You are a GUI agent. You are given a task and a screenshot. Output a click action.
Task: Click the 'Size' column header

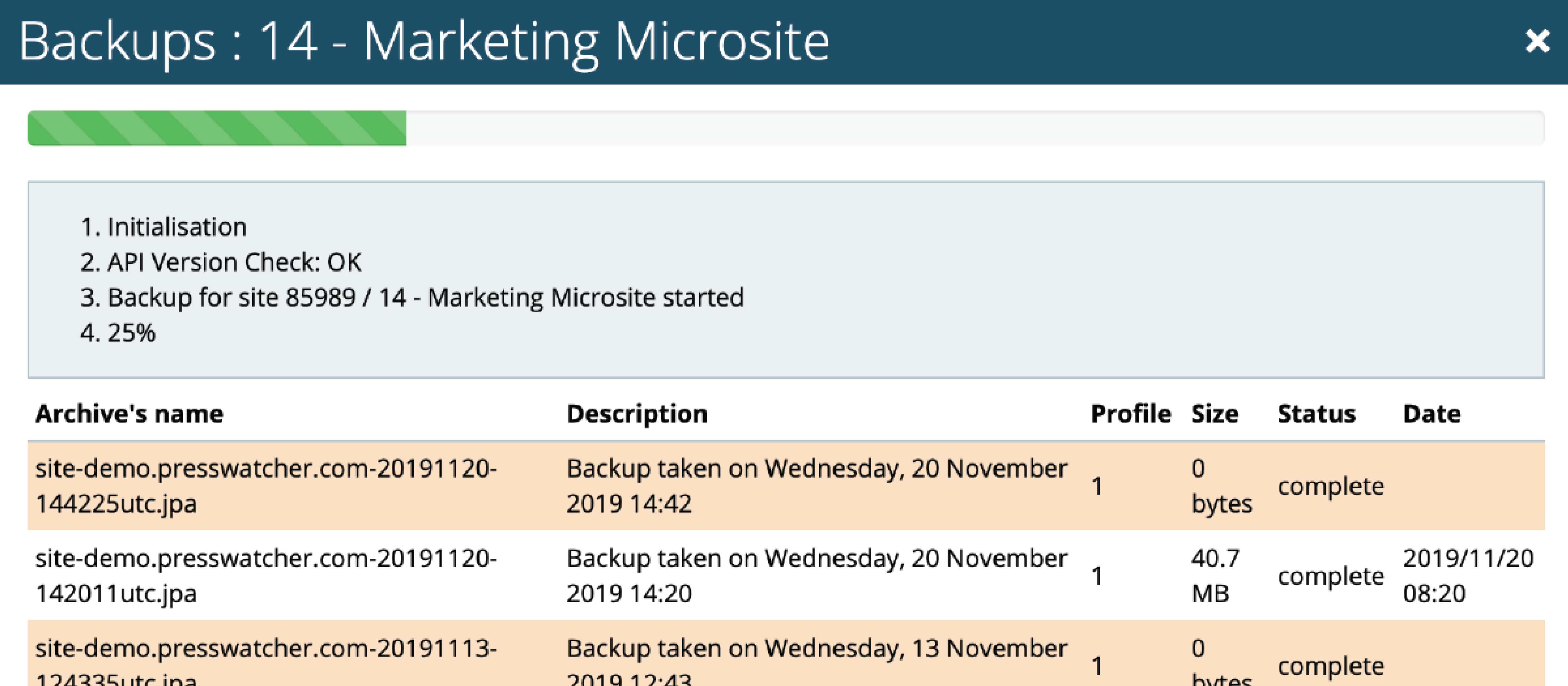tap(1215, 413)
